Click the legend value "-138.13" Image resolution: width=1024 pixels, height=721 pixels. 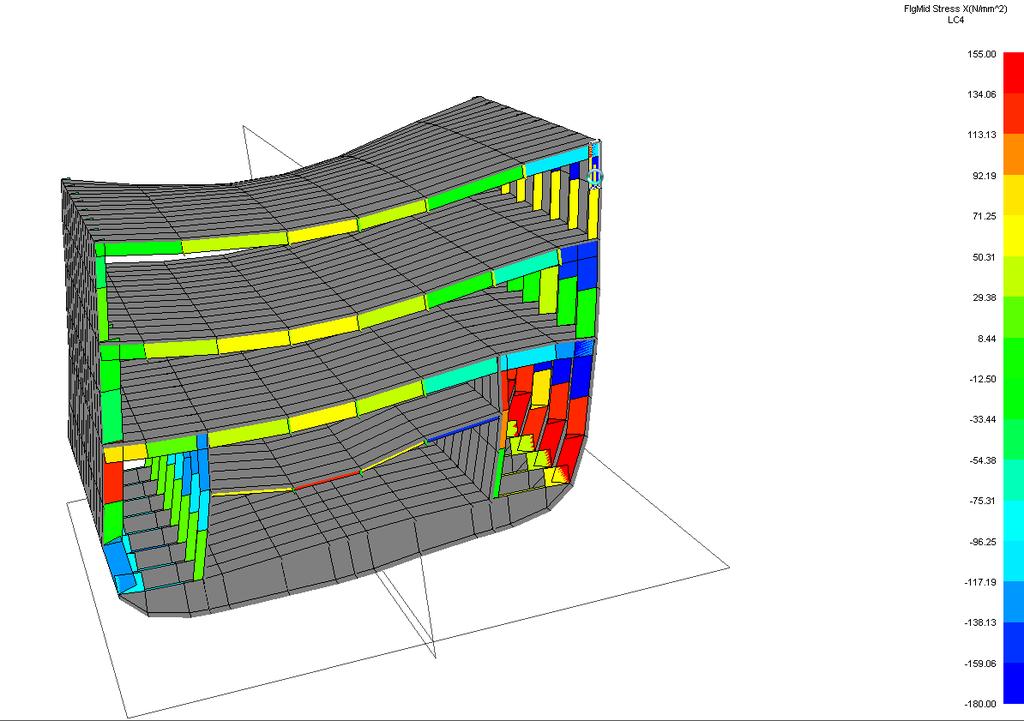pos(981,622)
